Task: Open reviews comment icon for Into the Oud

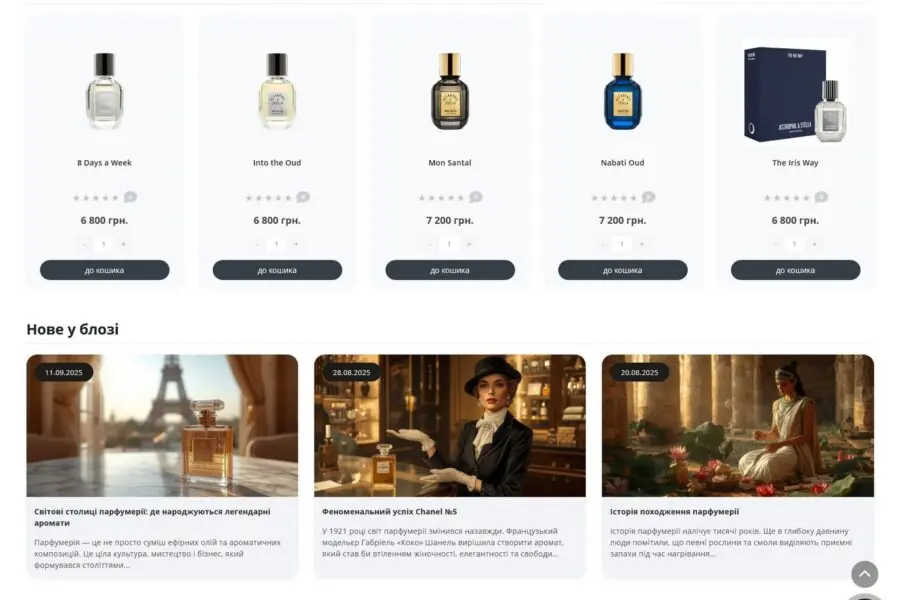Action: (303, 198)
